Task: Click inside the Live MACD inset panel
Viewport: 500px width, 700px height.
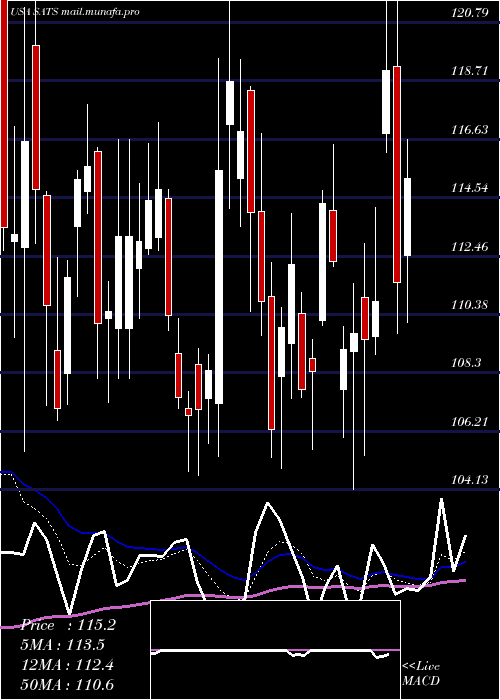Action: [x=275, y=650]
